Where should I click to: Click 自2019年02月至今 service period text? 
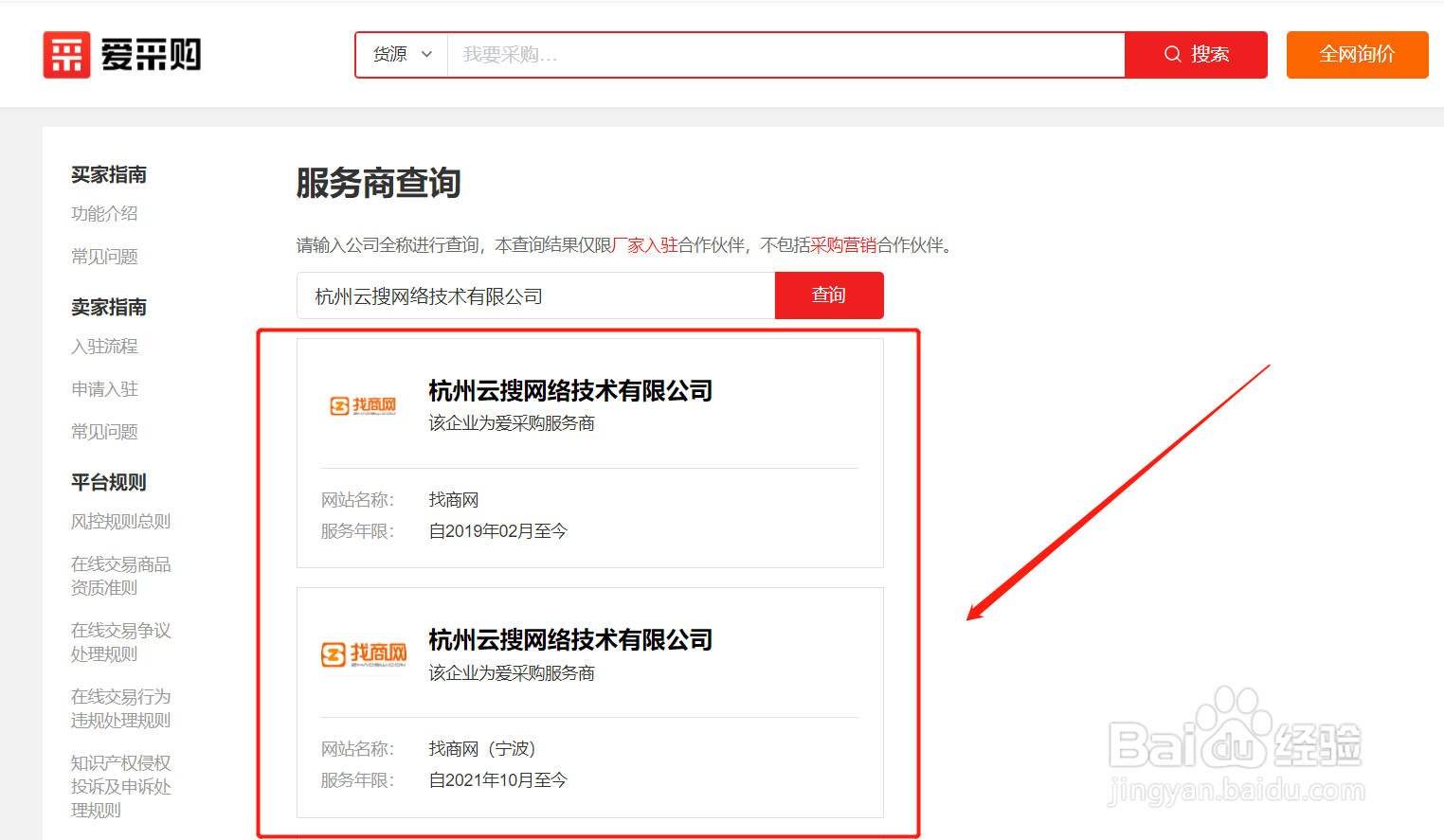click(498, 531)
